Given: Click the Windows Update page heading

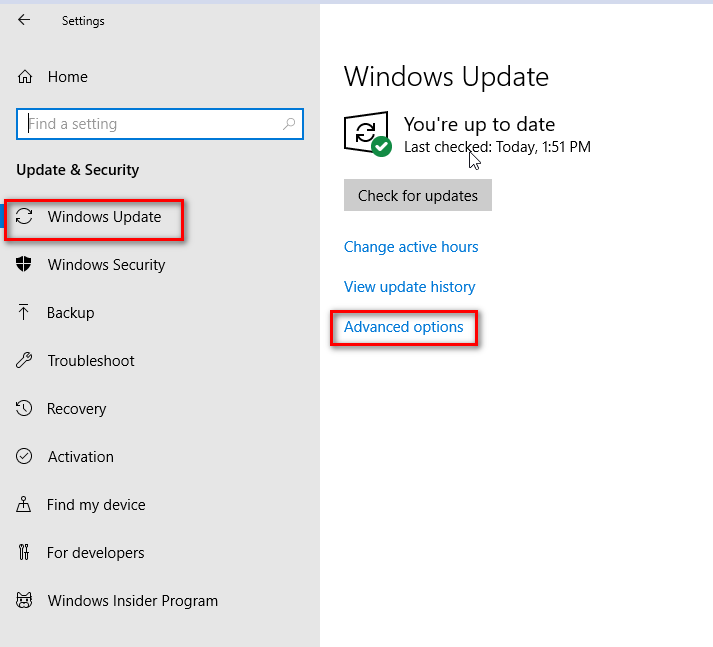Looking at the screenshot, I should tap(446, 76).
